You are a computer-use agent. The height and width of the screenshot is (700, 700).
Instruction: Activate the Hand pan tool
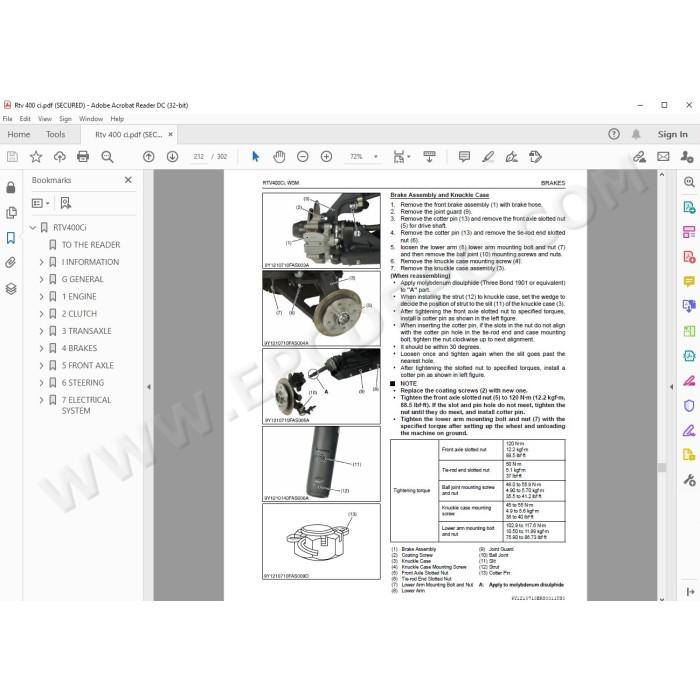point(279,157)
